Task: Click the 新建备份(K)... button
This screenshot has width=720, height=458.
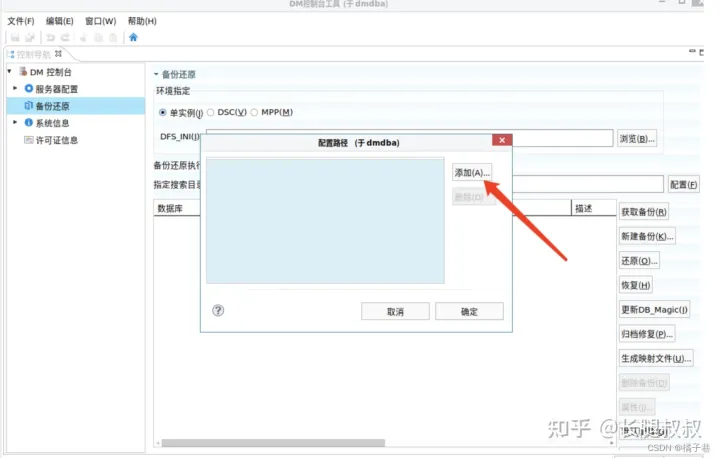Action: click(647, 236)
